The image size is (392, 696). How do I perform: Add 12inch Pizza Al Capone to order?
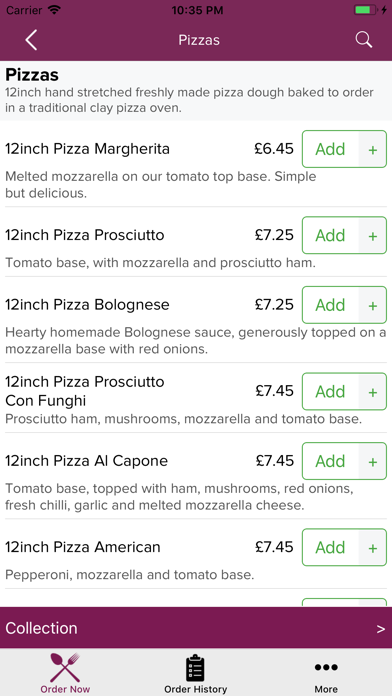tap(330, 461)
